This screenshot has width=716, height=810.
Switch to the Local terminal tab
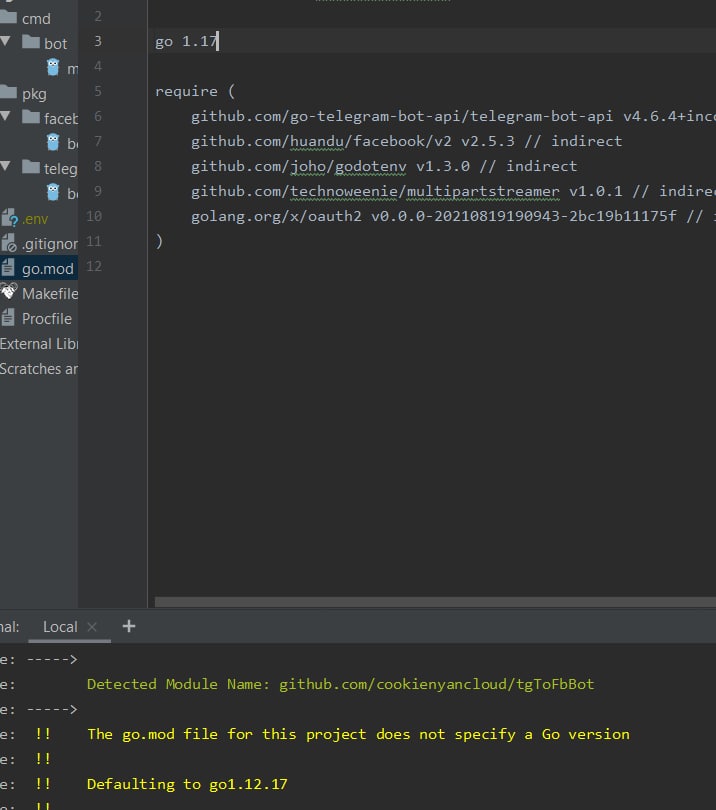[60, 627]
